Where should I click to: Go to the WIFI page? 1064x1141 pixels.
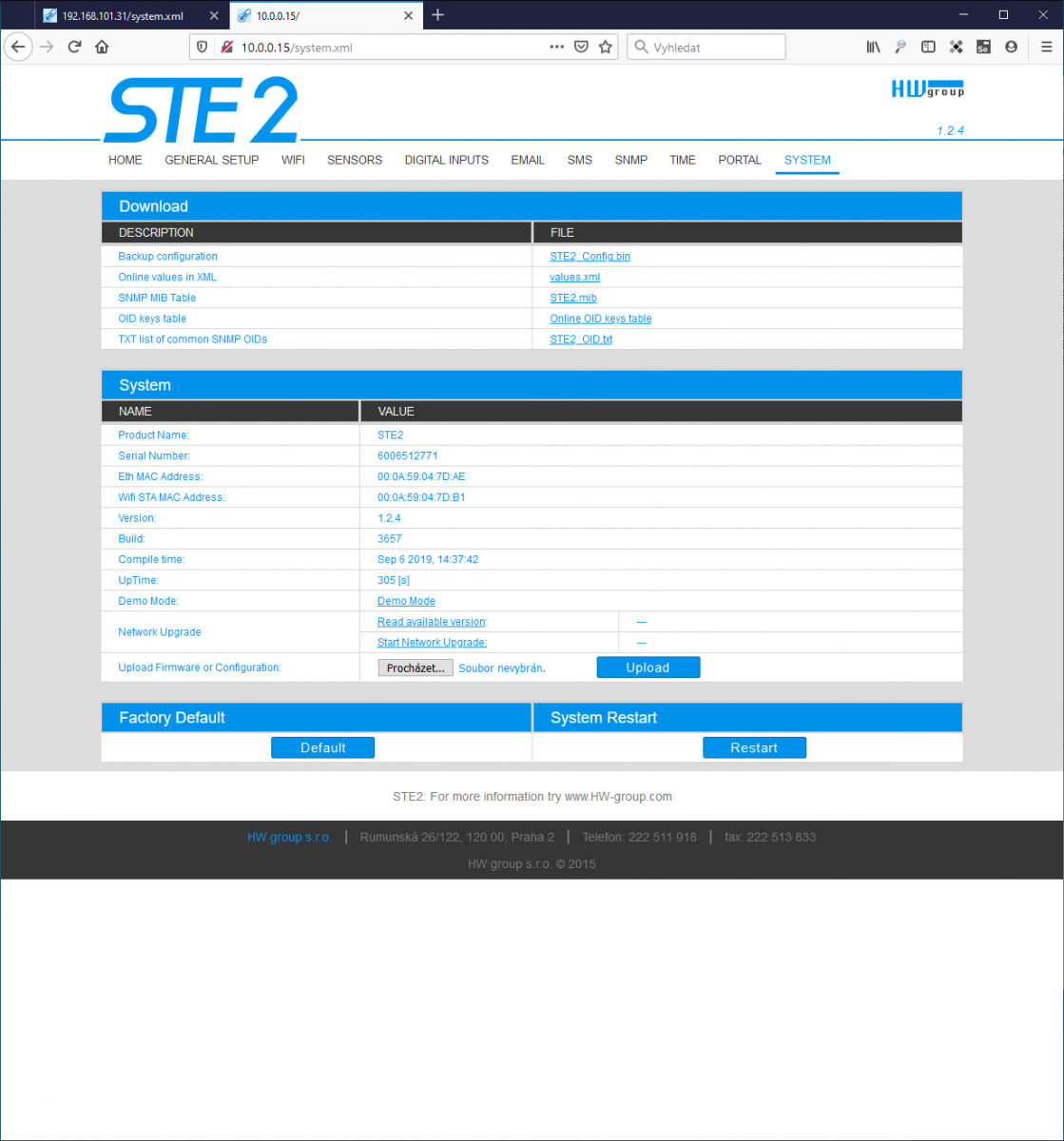pos(293,160)
